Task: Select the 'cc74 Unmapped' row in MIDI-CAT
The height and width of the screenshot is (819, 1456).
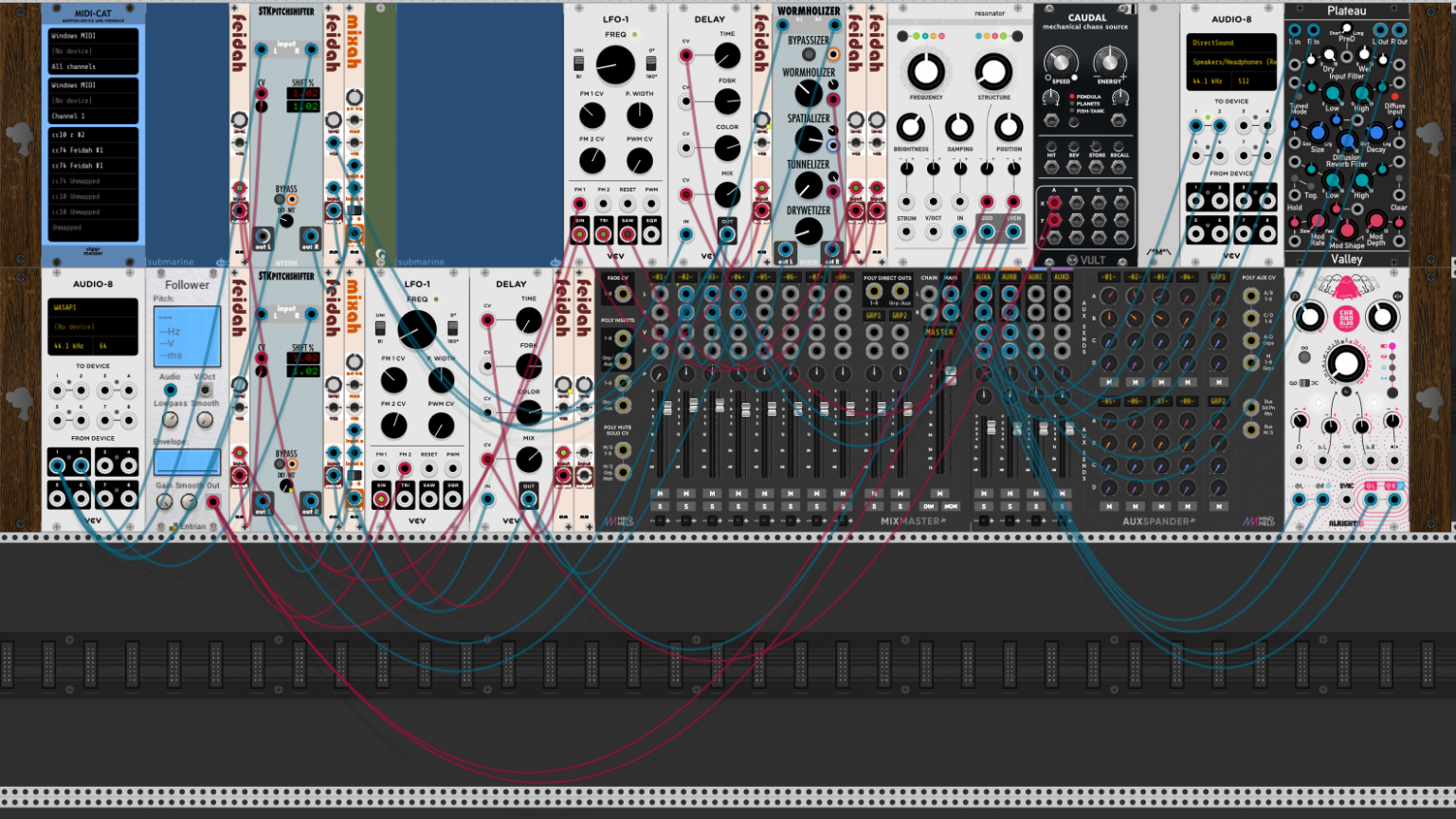Action: tap(93, 181)
